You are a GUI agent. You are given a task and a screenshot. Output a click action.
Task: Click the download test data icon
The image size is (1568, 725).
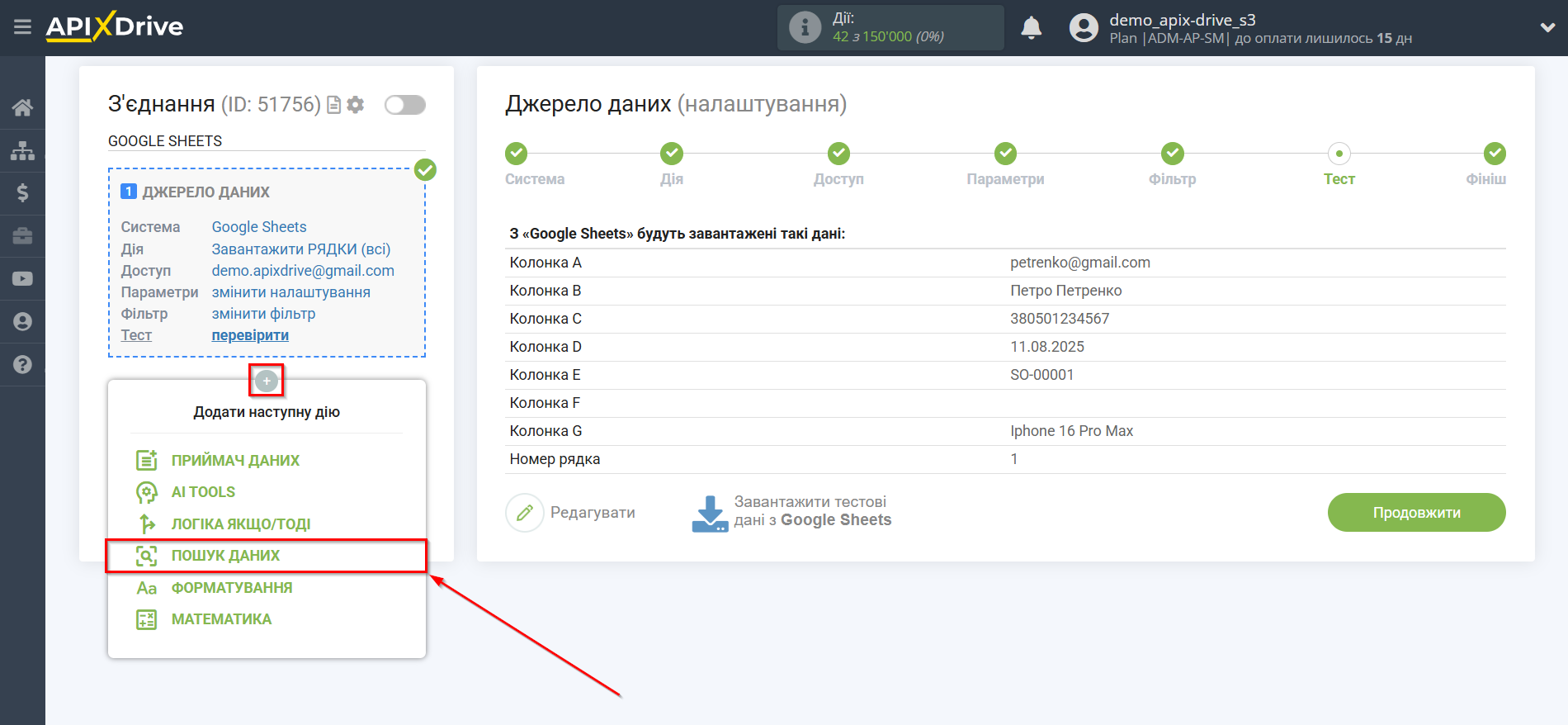(x=710, y=513)
